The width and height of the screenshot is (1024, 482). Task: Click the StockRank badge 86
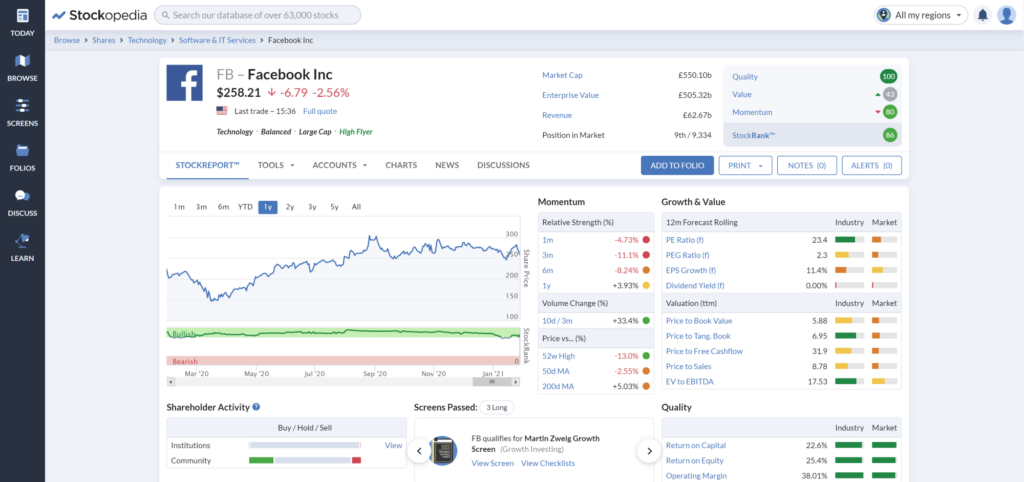pyautogui.click(x=889, y=135)
